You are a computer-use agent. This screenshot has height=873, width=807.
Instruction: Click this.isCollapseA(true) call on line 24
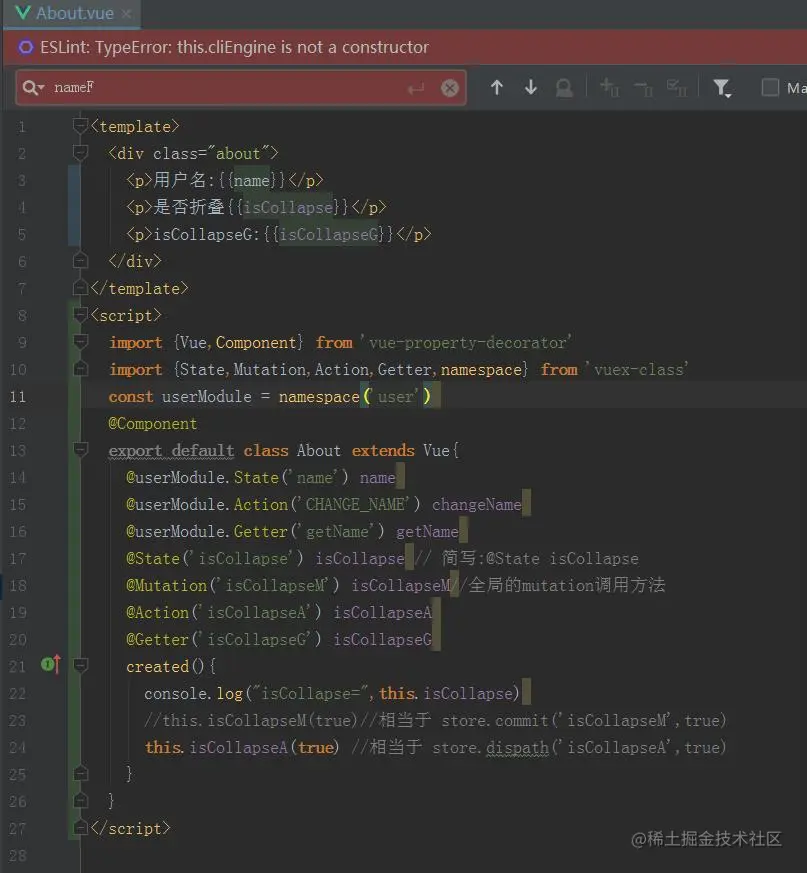click(242, 748)
